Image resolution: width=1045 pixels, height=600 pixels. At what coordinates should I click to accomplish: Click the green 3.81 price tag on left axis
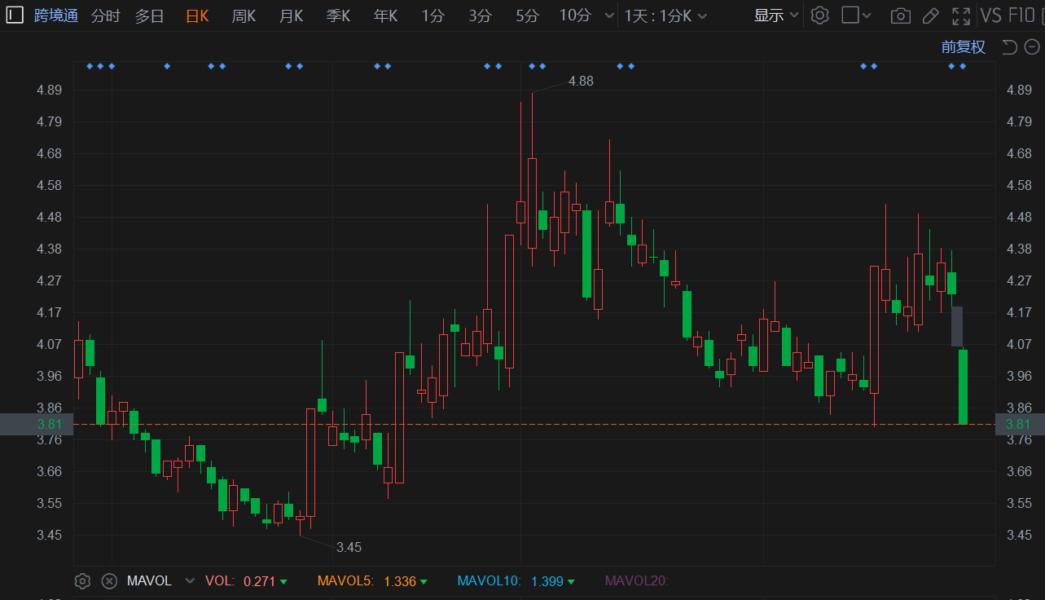click(x=37, y=424)
